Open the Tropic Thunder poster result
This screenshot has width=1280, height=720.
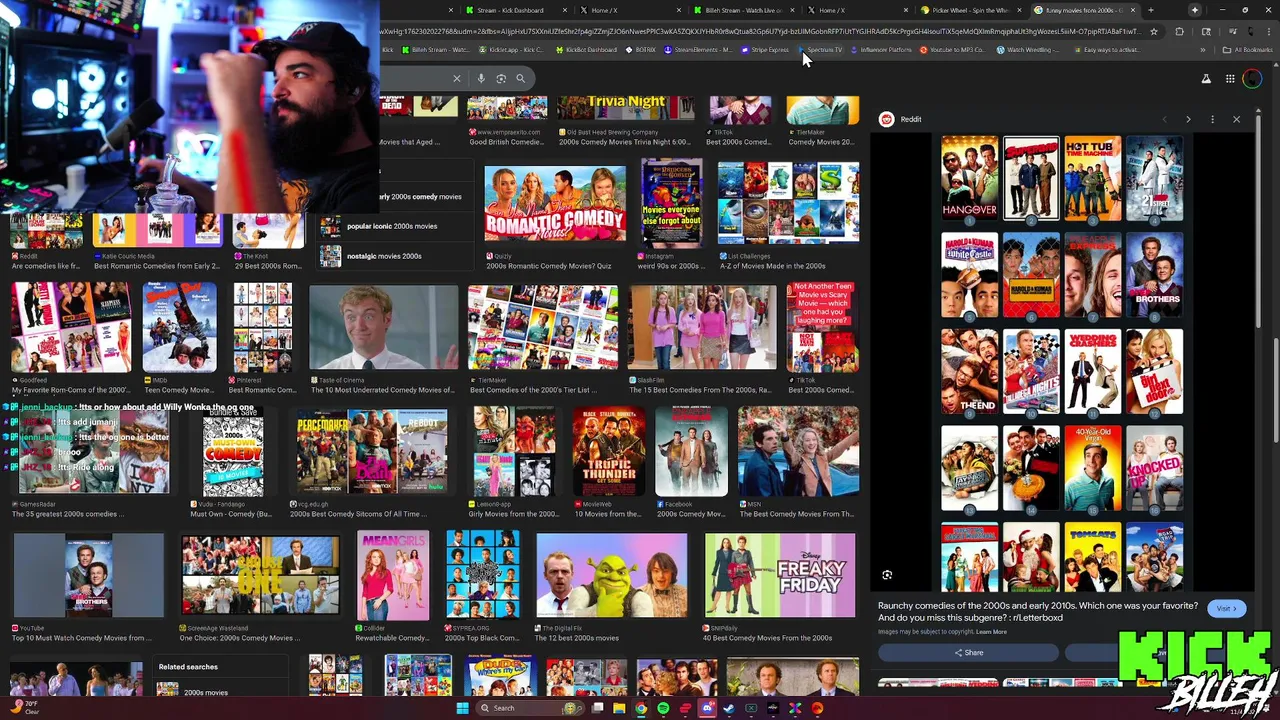pyautogui.click(x=609, y=451)
